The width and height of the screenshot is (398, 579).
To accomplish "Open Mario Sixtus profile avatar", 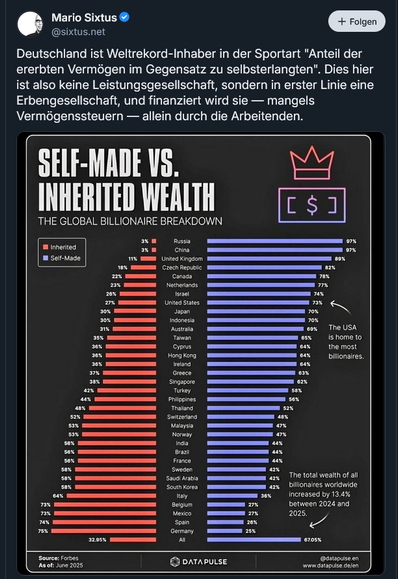I will pyautogui.click(x=30, y=24).
